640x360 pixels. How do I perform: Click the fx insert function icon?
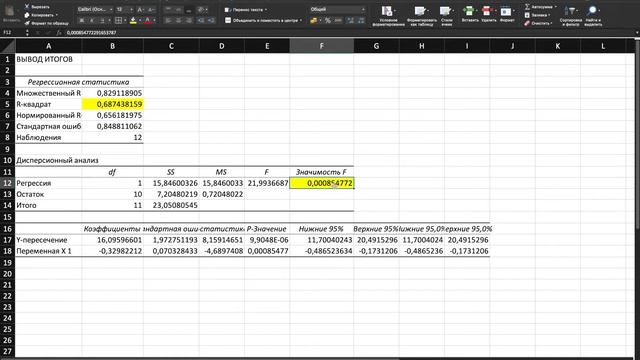[59, 33]
